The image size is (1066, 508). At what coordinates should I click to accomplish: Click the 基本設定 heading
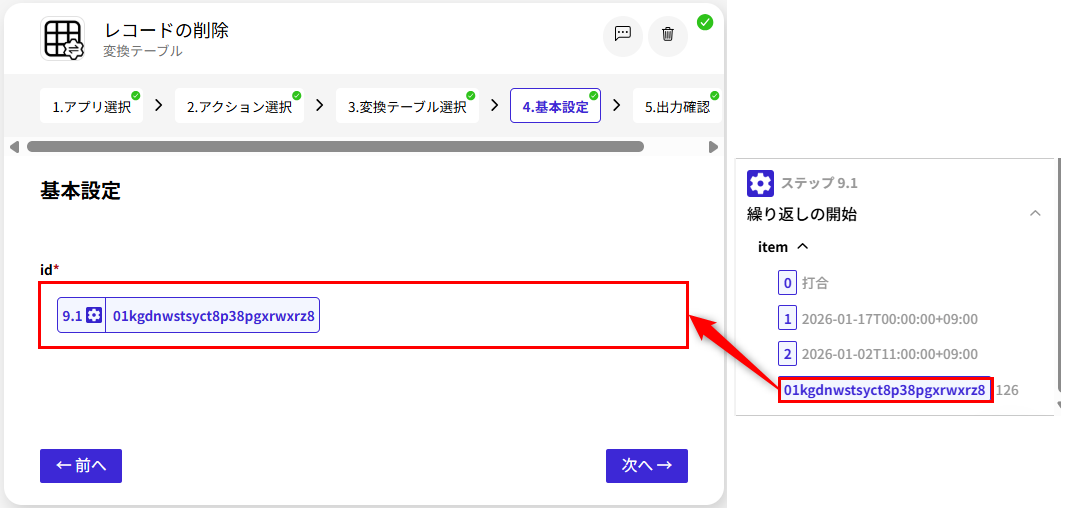point(80,192)
